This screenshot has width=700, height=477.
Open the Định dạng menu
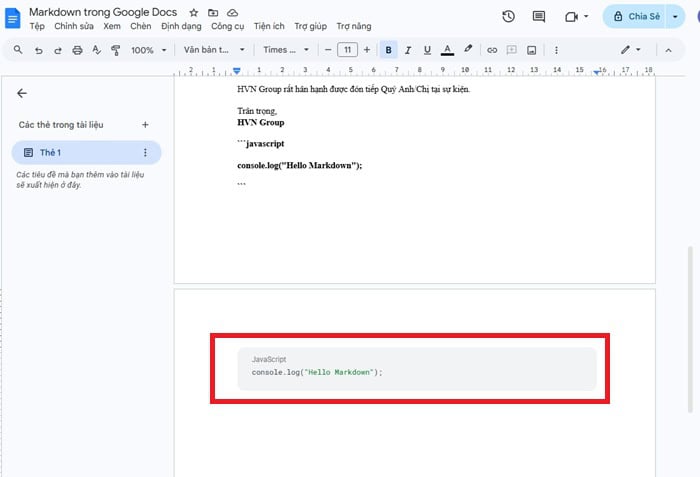181,26
